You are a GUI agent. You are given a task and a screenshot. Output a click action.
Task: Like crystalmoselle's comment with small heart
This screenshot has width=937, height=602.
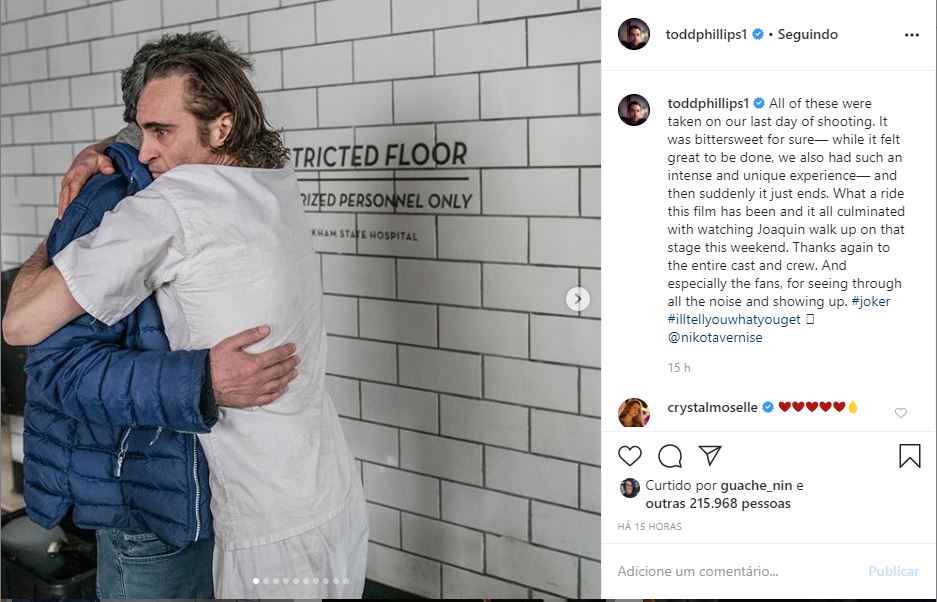(x=901, y=412)
